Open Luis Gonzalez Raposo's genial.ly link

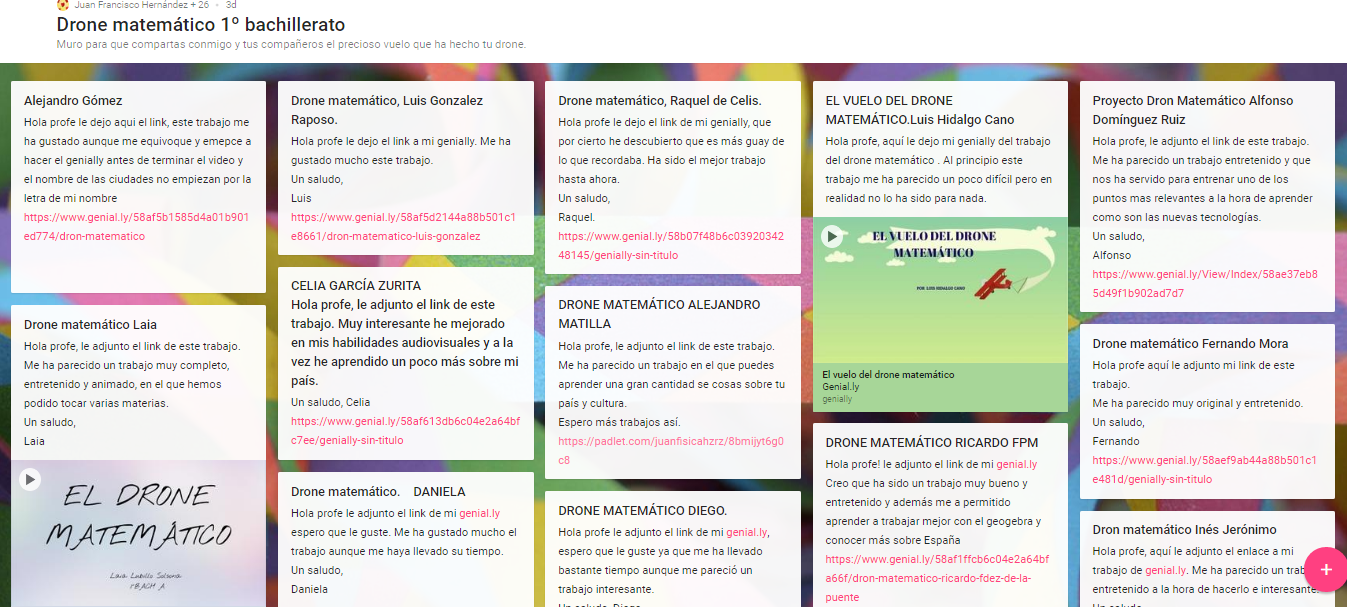tap(404, 227)
